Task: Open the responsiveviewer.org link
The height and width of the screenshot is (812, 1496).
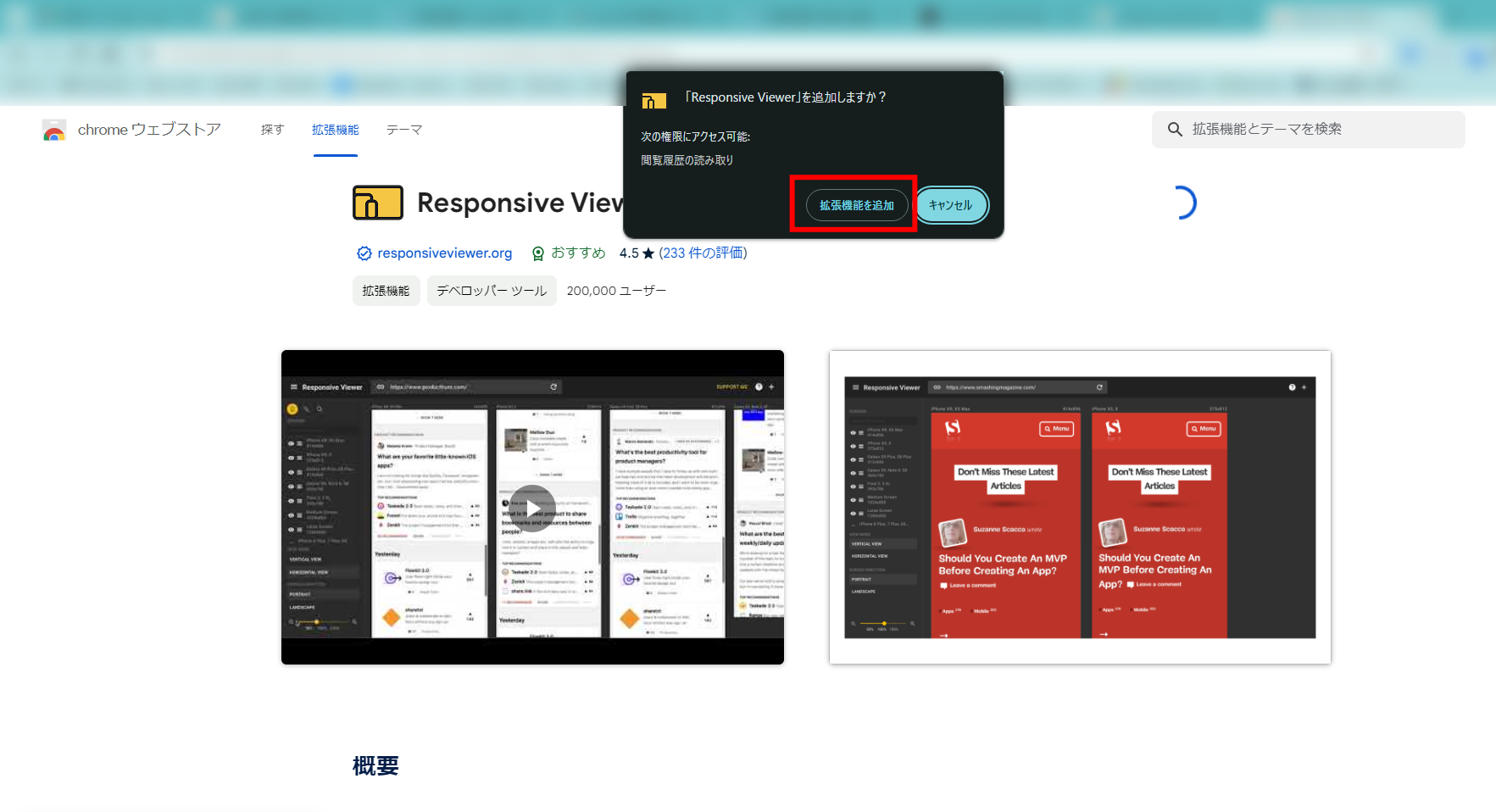Action: [445, 253]
